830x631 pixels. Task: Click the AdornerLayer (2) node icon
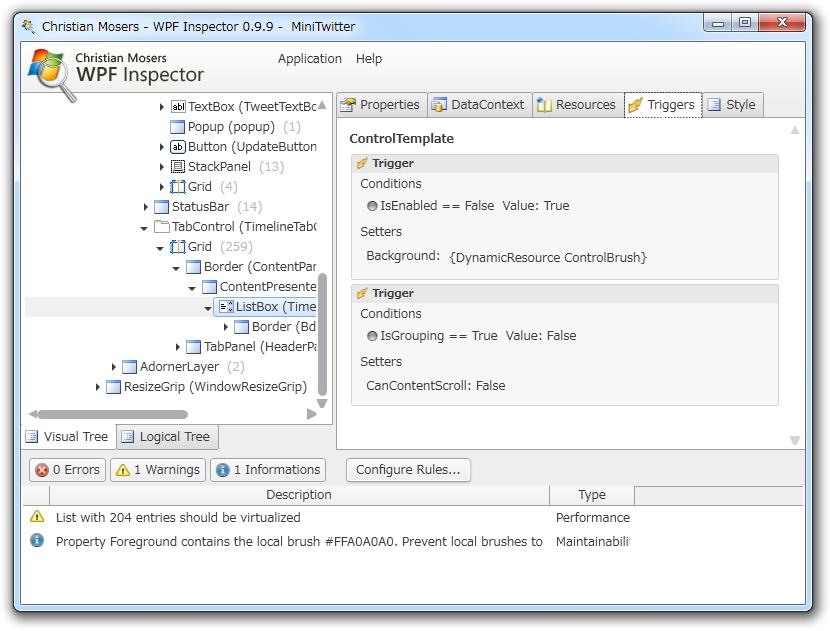pos(130,367)
